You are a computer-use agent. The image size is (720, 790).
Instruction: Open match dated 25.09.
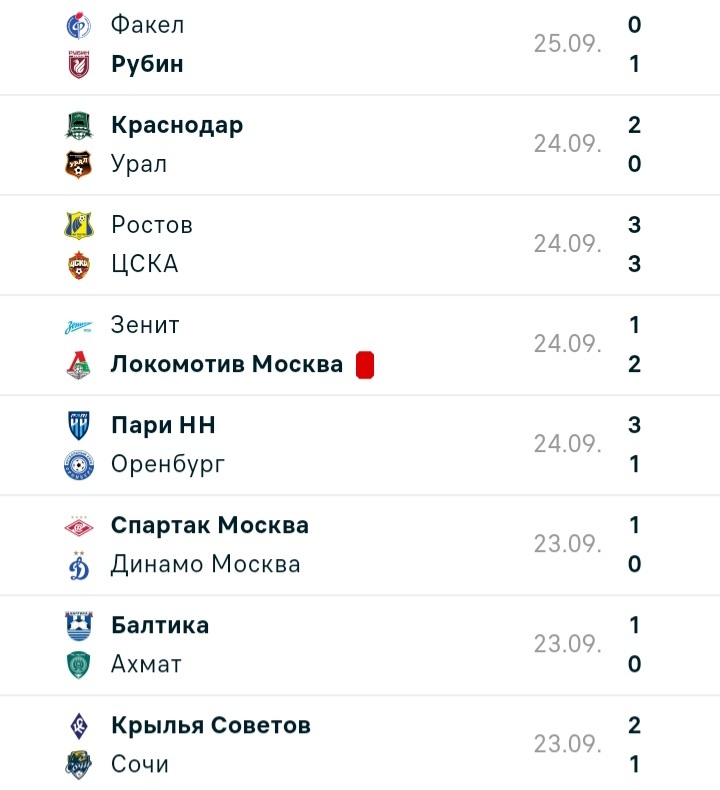[567, 44]
